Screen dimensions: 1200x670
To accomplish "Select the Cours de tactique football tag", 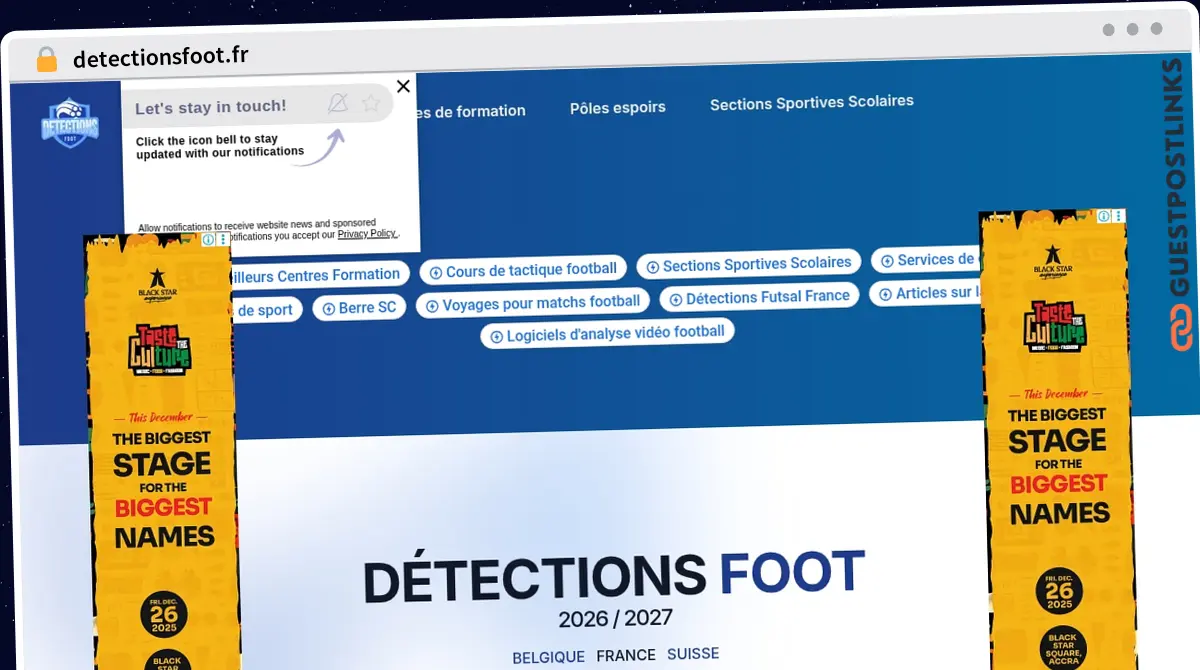I will [523, 270].
